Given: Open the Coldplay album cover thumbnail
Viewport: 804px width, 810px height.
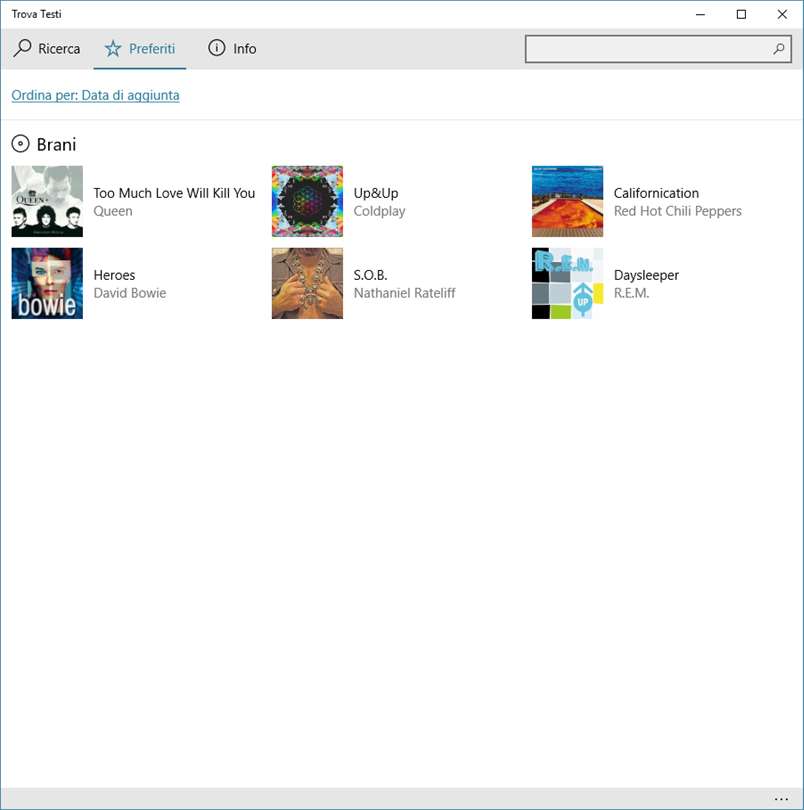Looking at the screenshot, I should click(x=307, y=201).
